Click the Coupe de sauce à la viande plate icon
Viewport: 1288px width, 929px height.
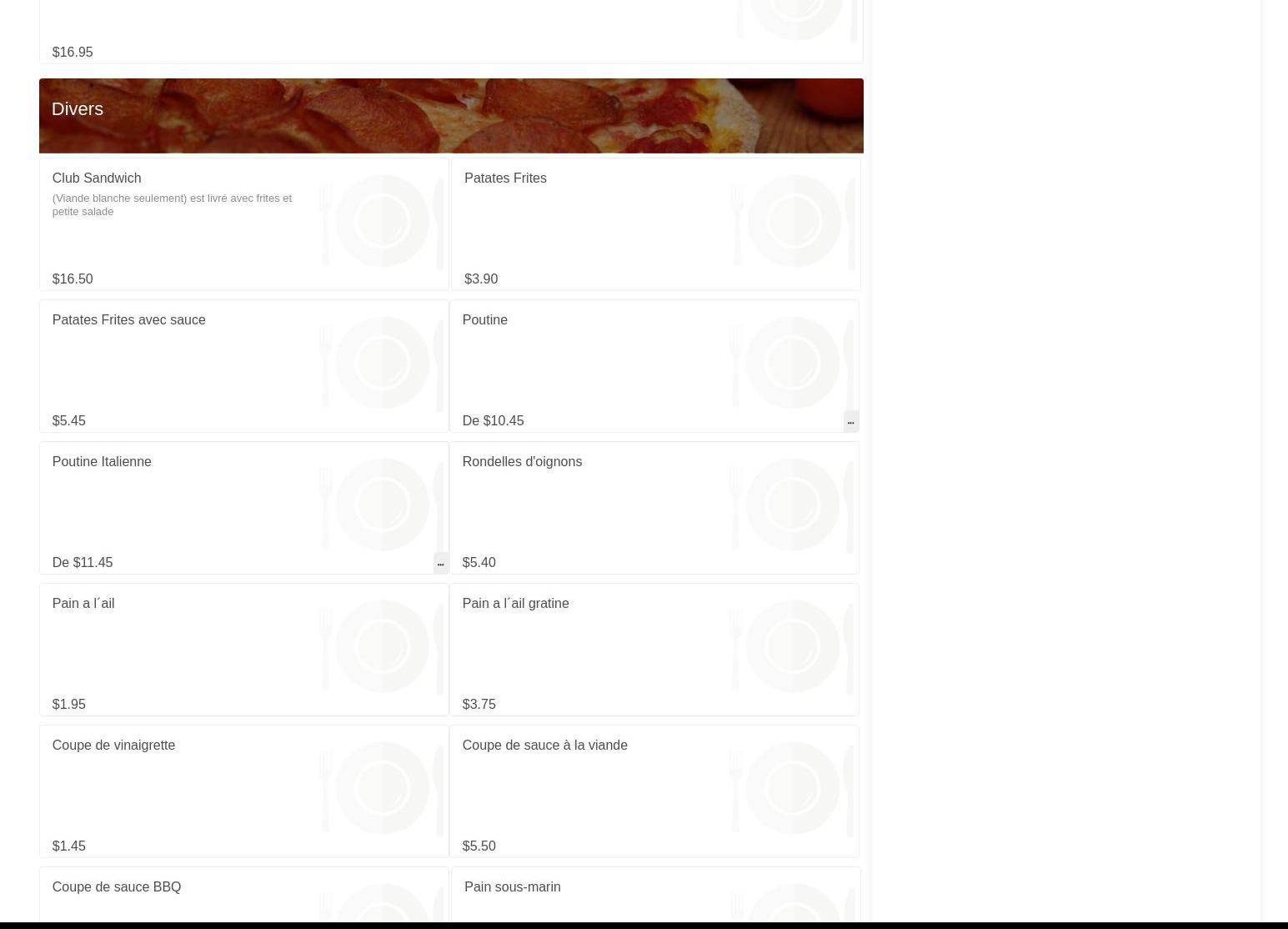coord(792,788)
